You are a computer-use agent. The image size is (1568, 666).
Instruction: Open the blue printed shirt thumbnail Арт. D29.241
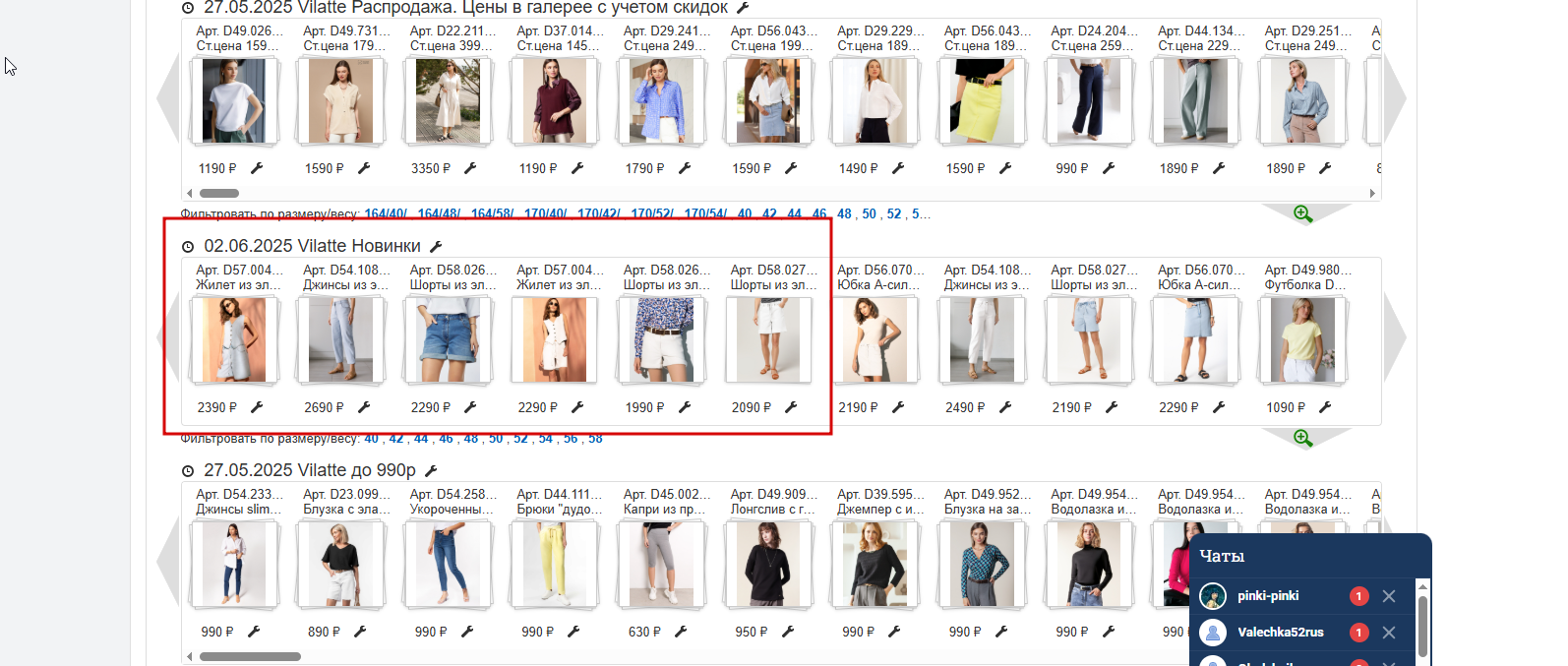(x=661, y=101)
